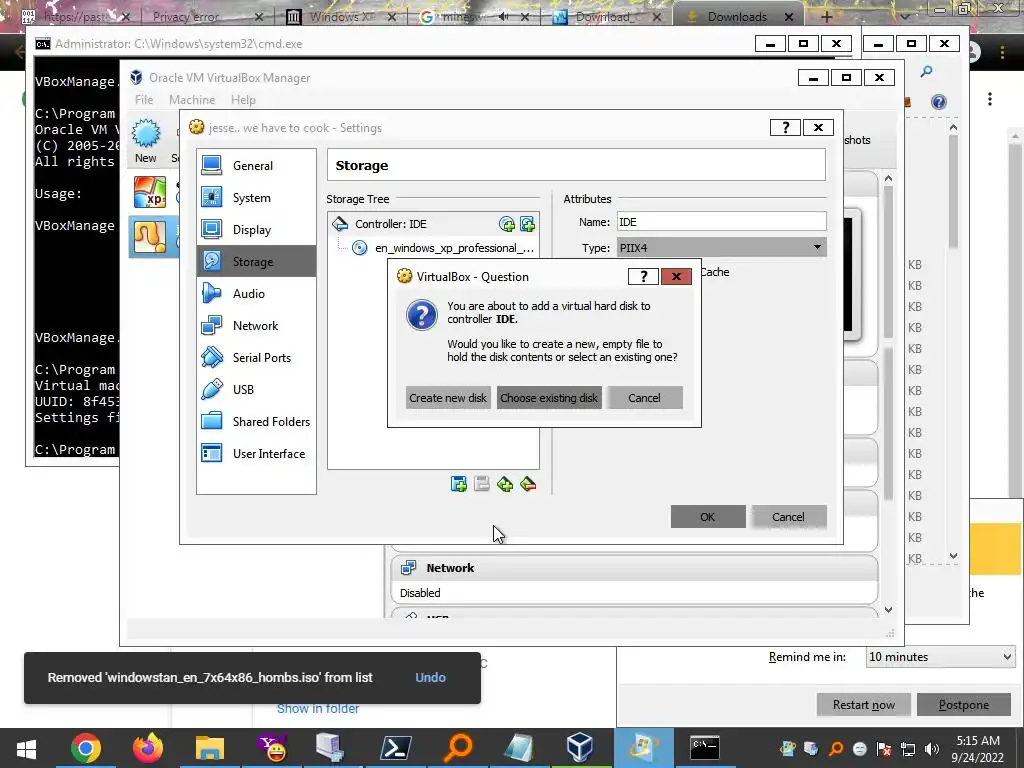
Task: Close the VirtualBox Question dialog with red X
Action: 677,276
